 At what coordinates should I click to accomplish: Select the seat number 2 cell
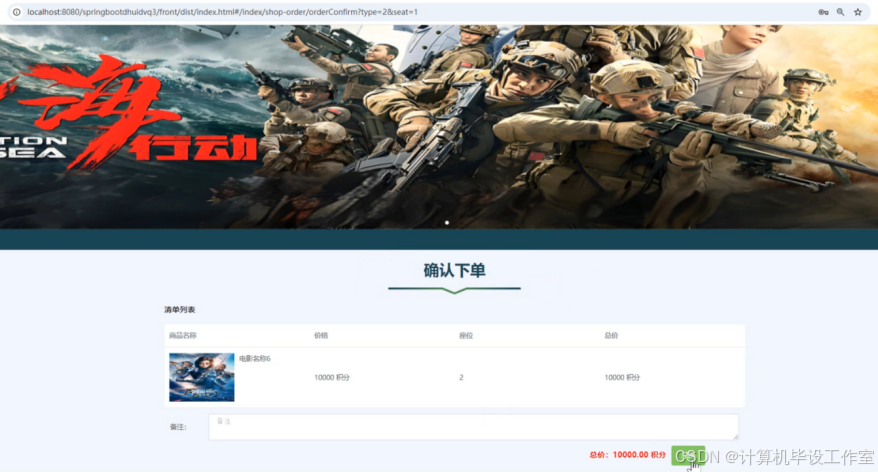(x=461, y=377)
